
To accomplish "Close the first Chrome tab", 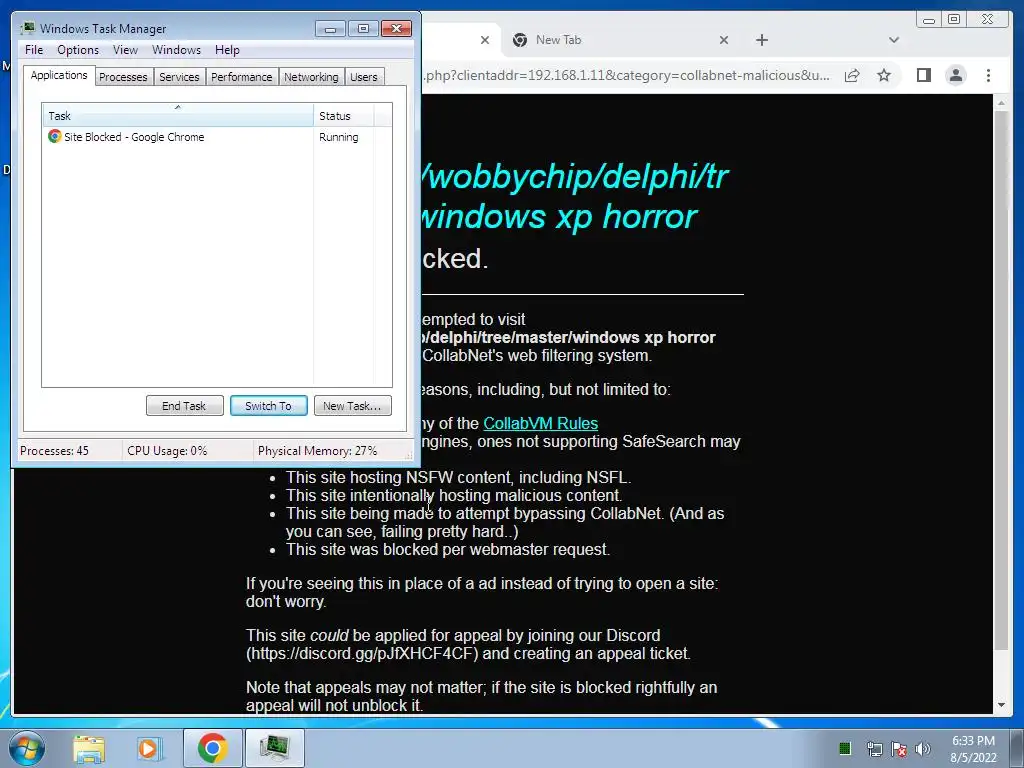I will click(485, 40).
